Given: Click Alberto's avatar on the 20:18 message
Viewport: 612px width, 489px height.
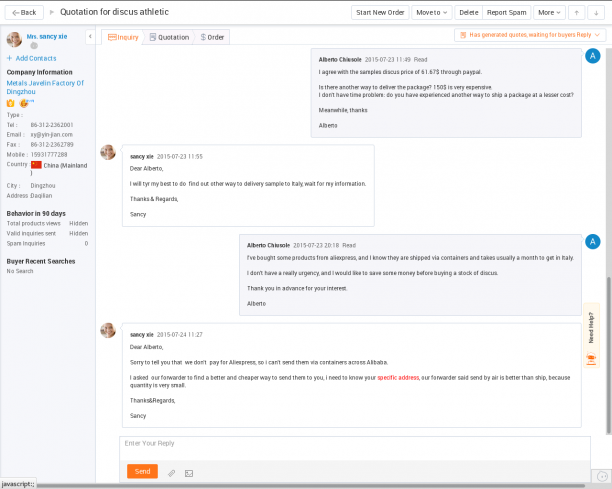Looking at the screenshot, I should 592,242.
